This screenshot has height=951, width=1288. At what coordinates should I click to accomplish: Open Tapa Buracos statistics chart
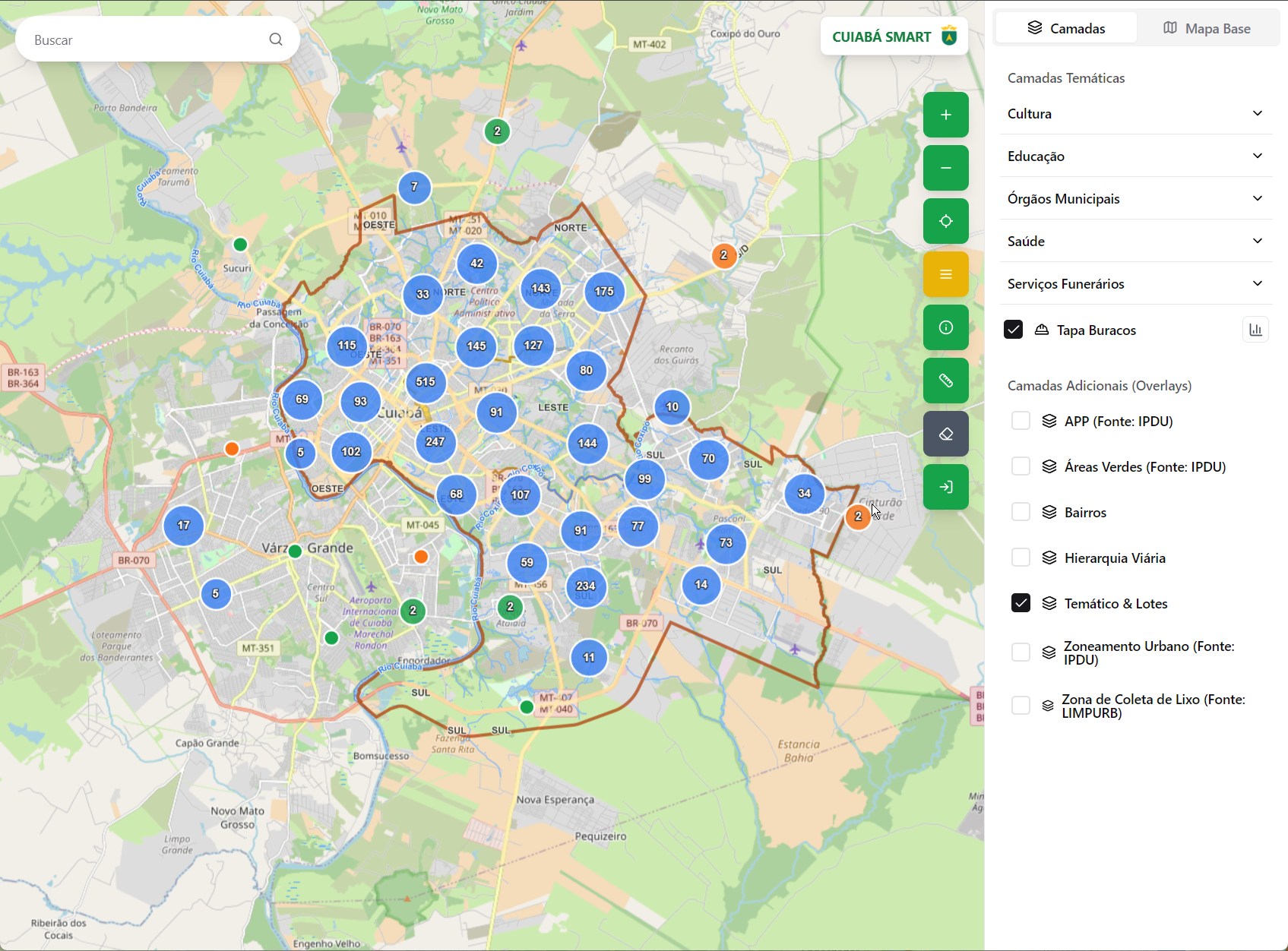pos(1256,329)
